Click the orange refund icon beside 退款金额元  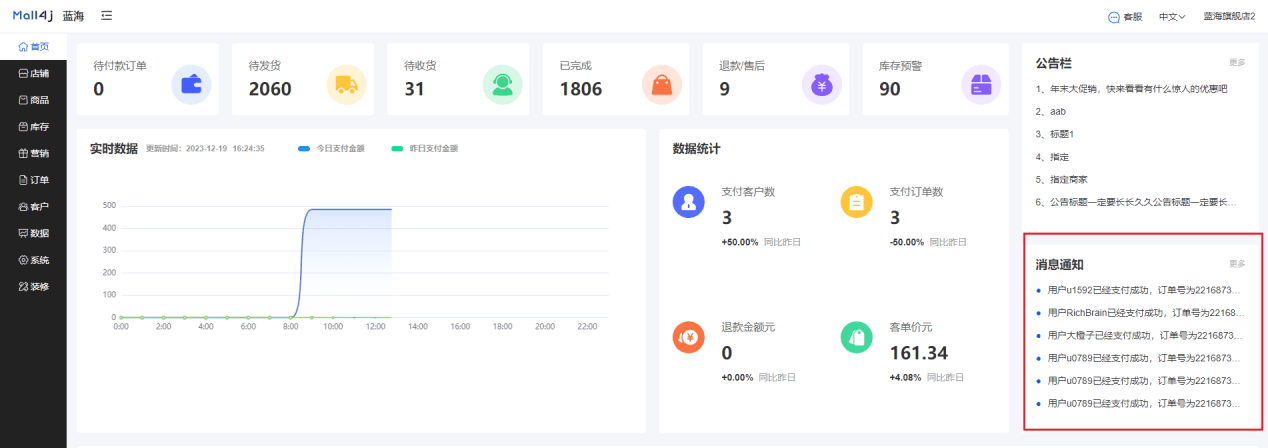(x=689, y=337)
